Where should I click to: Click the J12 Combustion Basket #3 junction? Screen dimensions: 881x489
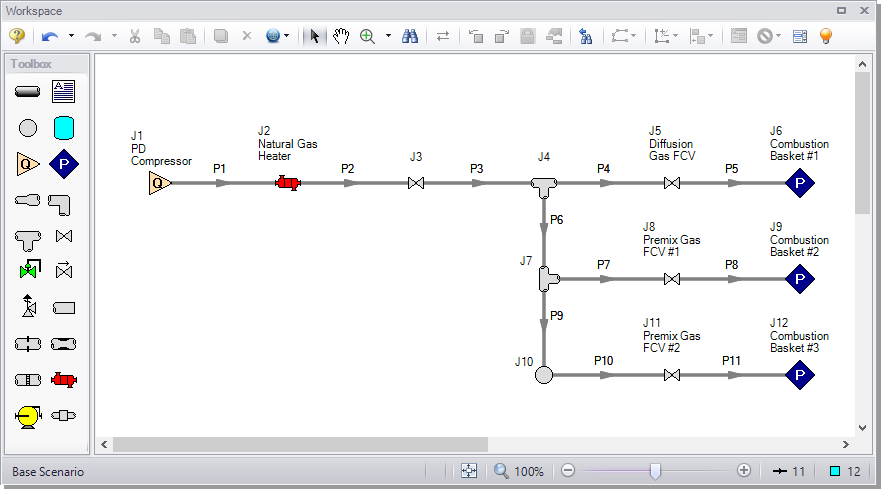pos(800,375)
